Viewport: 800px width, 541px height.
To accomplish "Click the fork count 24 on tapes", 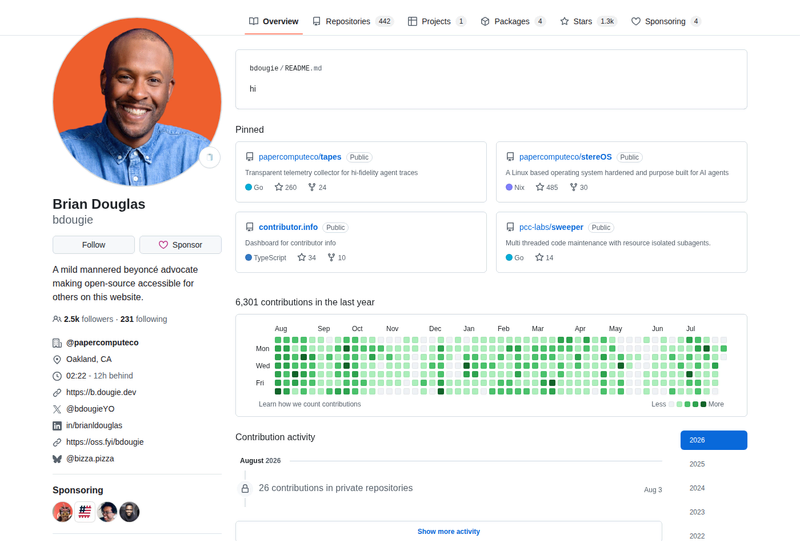I will [x=317, y=187].
